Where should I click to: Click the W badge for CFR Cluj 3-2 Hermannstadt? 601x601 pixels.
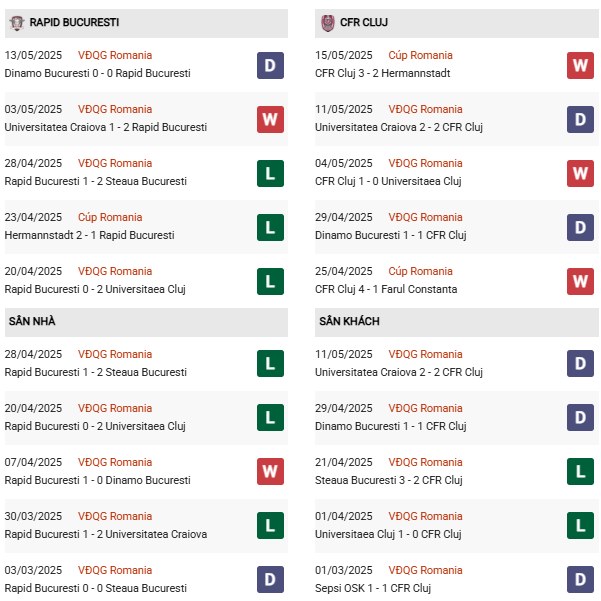pyautogui.click(x=580, y=66)
